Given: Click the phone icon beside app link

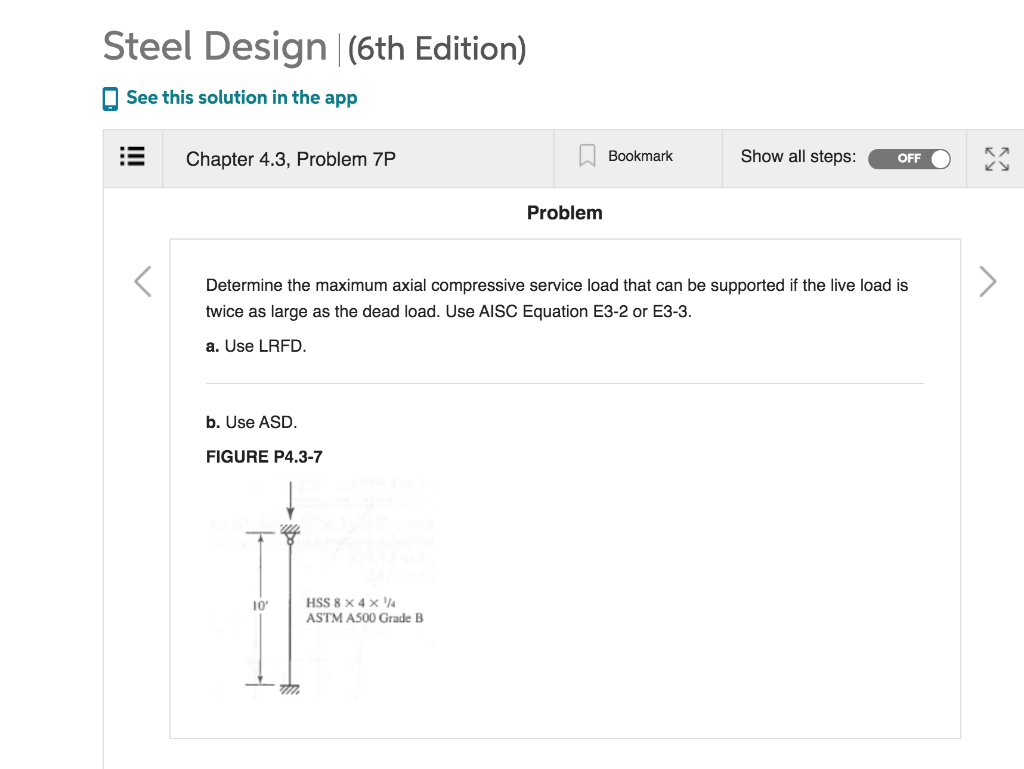Looking at the screenshot, I should [x=110, y=99].
